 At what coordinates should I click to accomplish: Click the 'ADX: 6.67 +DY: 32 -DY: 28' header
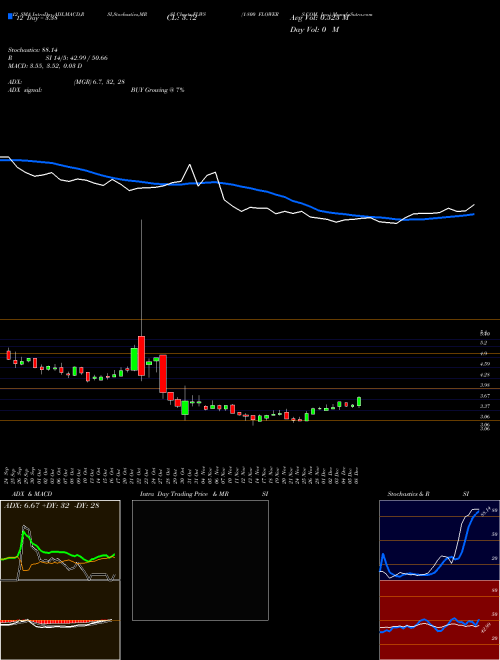point(51,506)
